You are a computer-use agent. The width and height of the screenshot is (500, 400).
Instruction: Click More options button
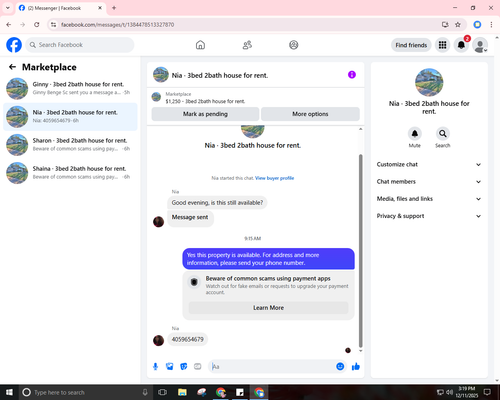click(x=310, y=114)
